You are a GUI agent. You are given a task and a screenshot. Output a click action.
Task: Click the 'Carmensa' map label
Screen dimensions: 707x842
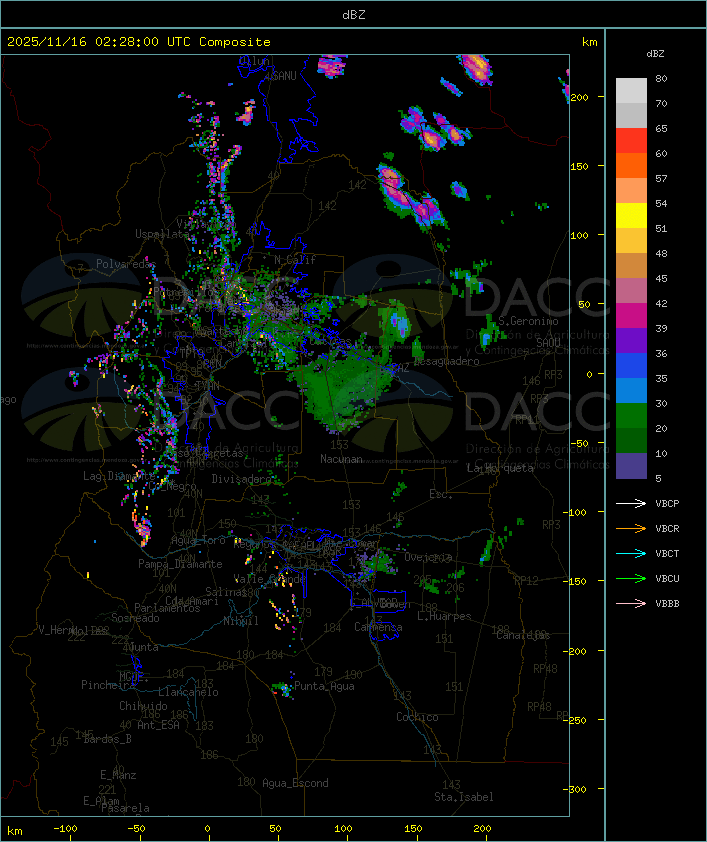click(x=378, y=627)
